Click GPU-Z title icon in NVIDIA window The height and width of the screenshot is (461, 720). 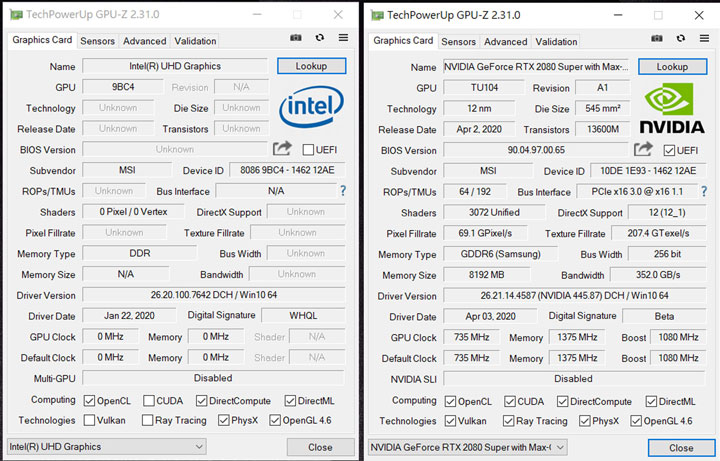(377, 15)
